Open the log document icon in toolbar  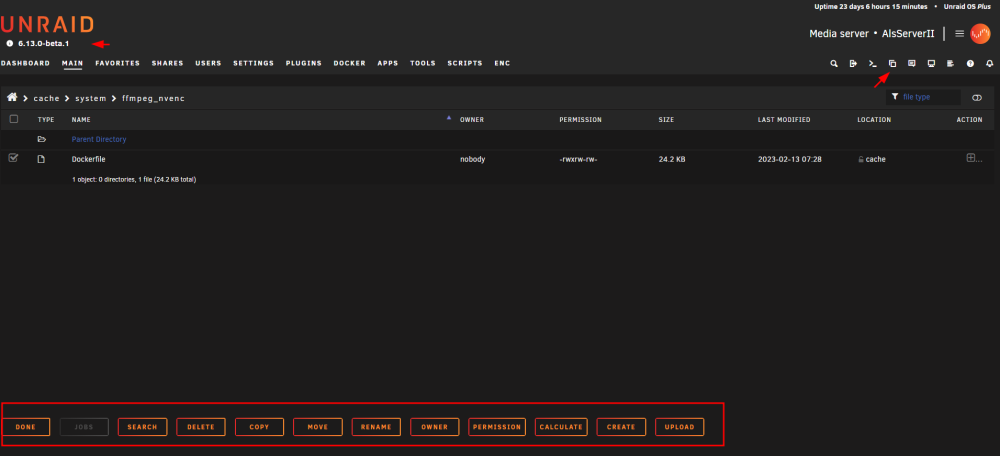[x=950, y=64]
